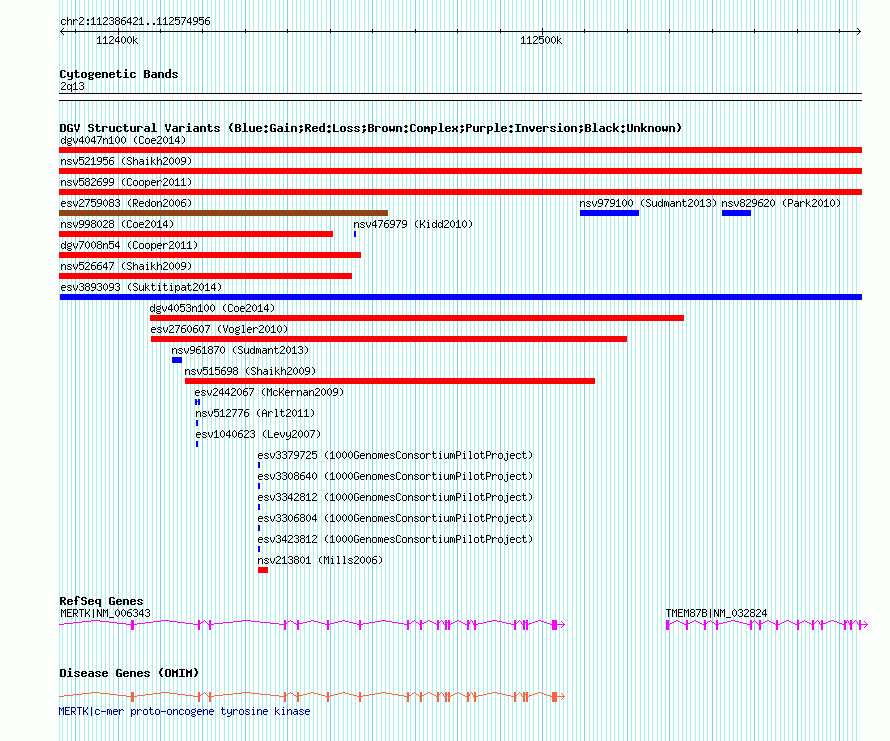890x741 pixels.
Task: Select the blue nsv829620 gain bar
Action: 736,213
